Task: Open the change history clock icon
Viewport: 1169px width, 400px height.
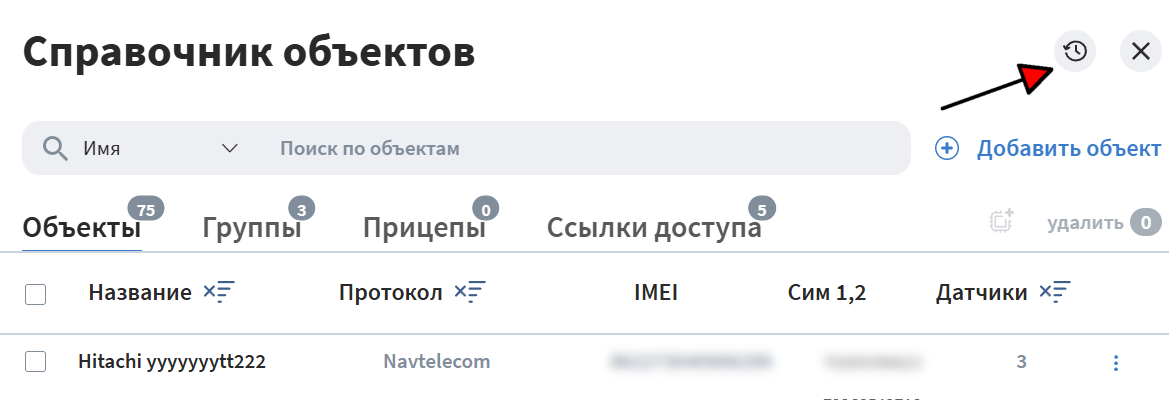Action: (x=1075, y=51)
